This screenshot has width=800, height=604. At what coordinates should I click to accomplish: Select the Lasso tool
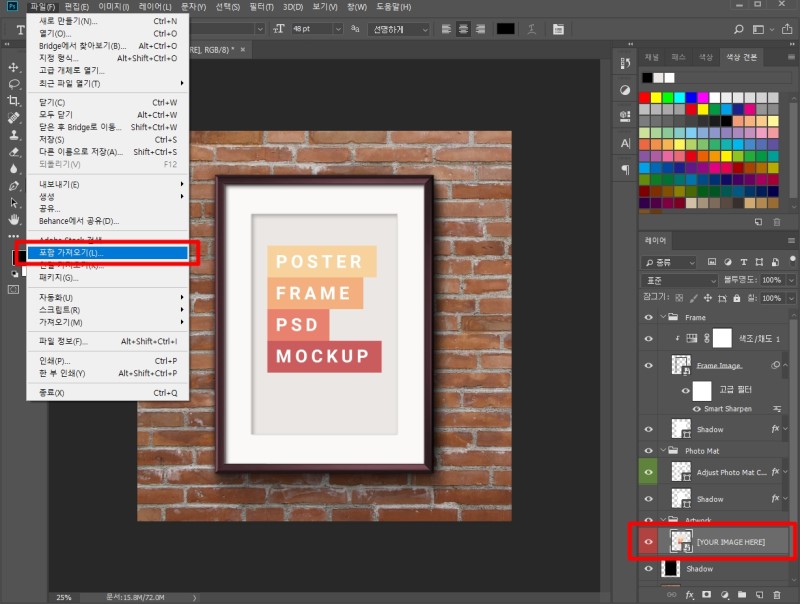(x=14, y=84)
